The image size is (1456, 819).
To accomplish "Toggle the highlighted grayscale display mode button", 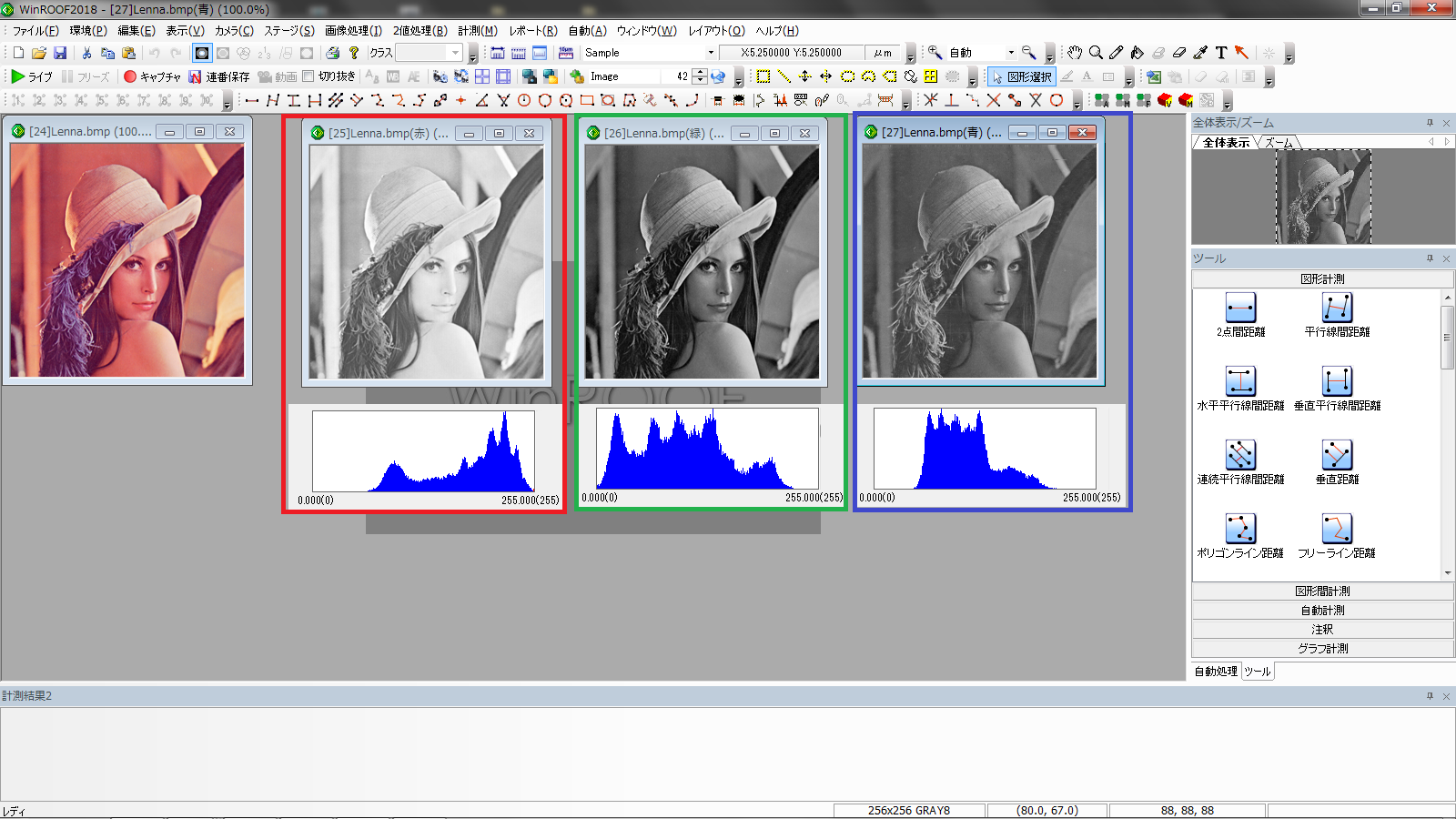I will pyautogui.click(x=202, y=53).
